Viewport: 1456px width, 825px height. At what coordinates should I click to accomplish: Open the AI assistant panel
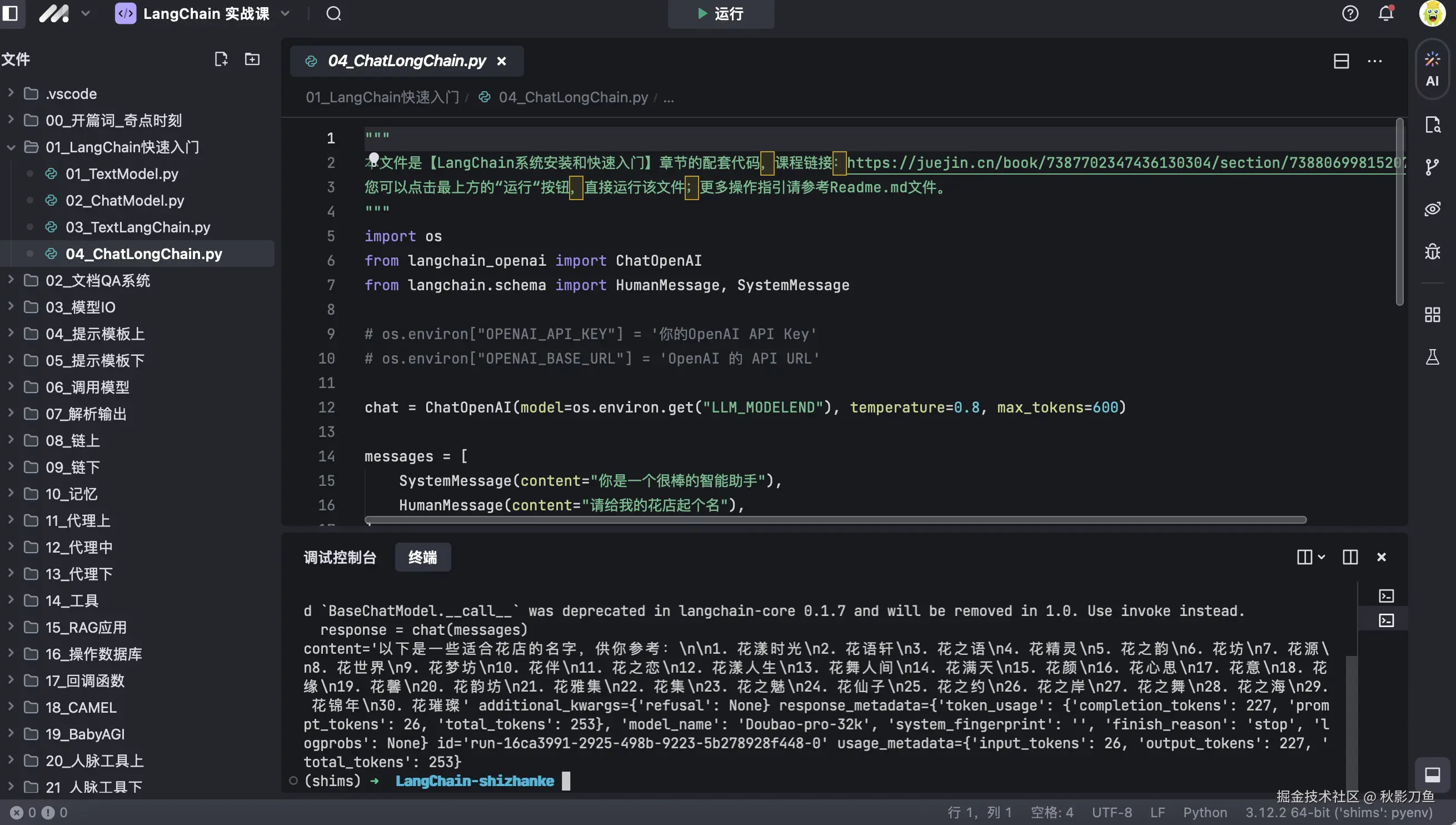click(x=1432, y=69)
